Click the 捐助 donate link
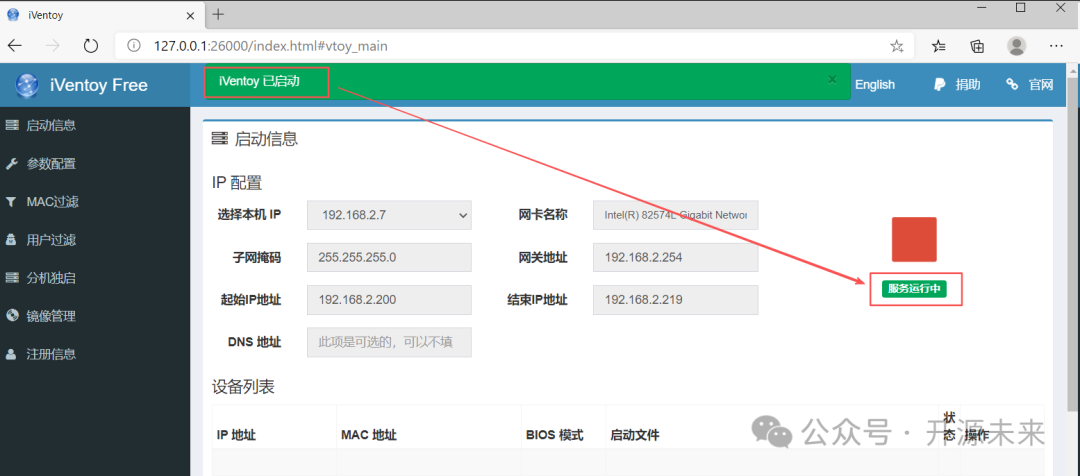Image resolution: width=1080 pixels, height=476 pixels. point(967,85)
